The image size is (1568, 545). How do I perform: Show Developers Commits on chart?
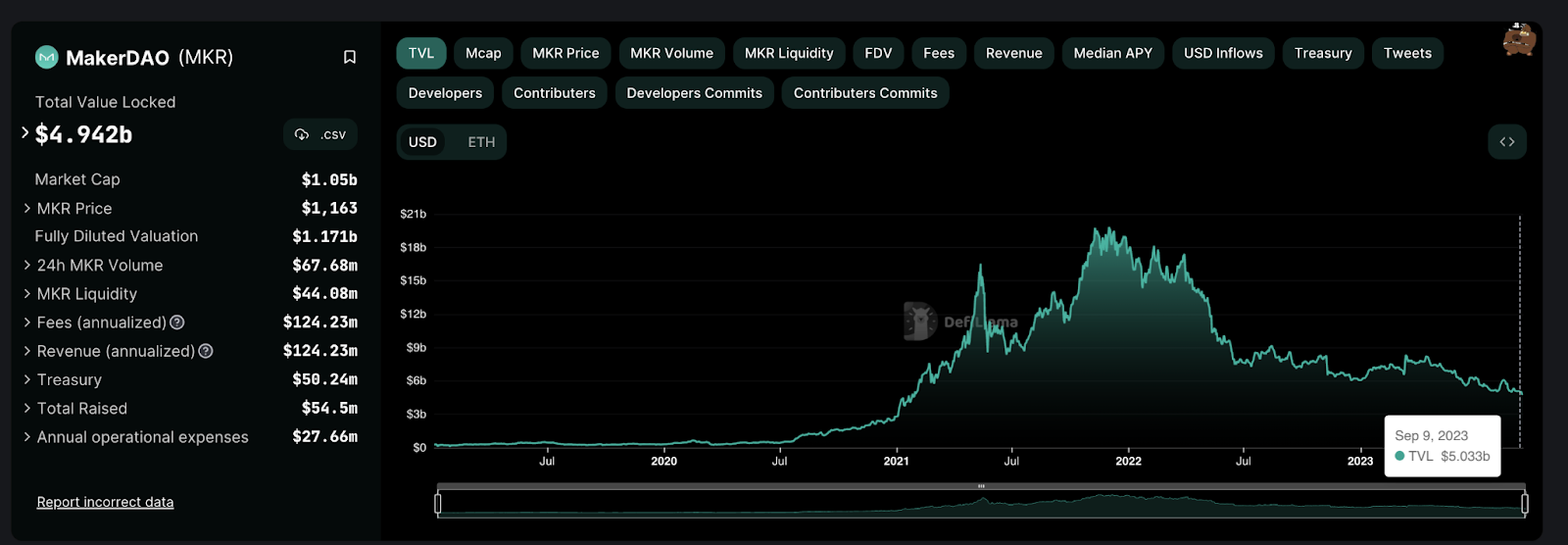[695, 93]
